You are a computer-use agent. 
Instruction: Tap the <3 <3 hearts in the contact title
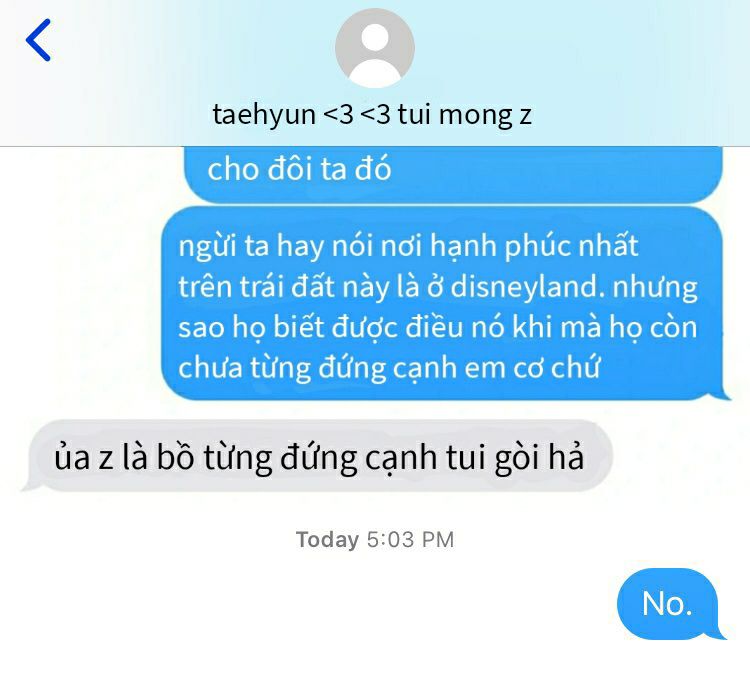coord(357,115)
